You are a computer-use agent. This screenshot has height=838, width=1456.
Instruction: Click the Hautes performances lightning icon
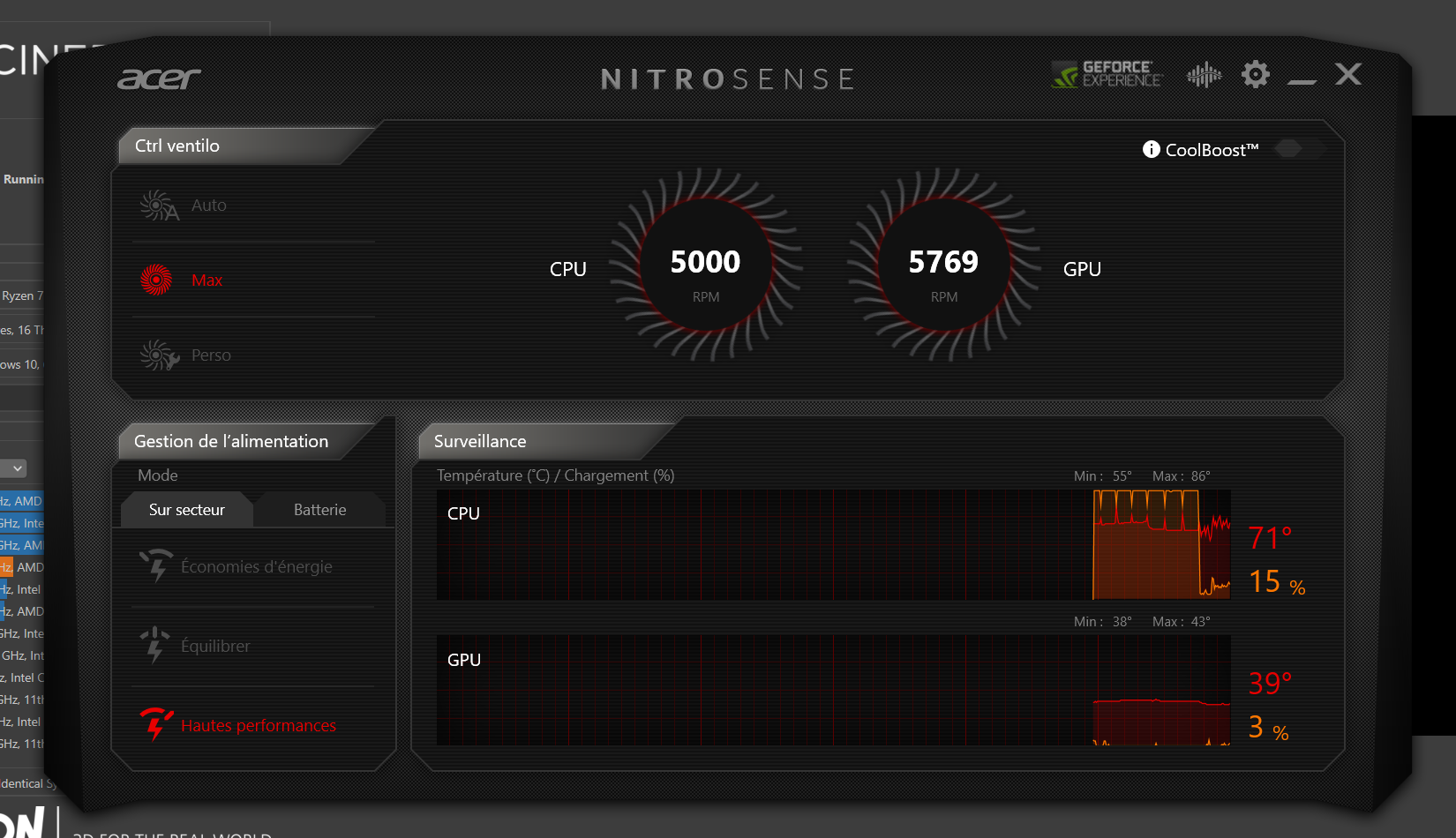click(x=156, y=724)
